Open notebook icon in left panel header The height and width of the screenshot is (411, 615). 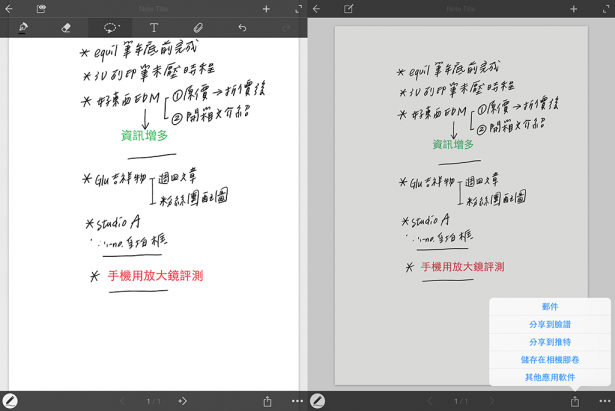[41, 9]
